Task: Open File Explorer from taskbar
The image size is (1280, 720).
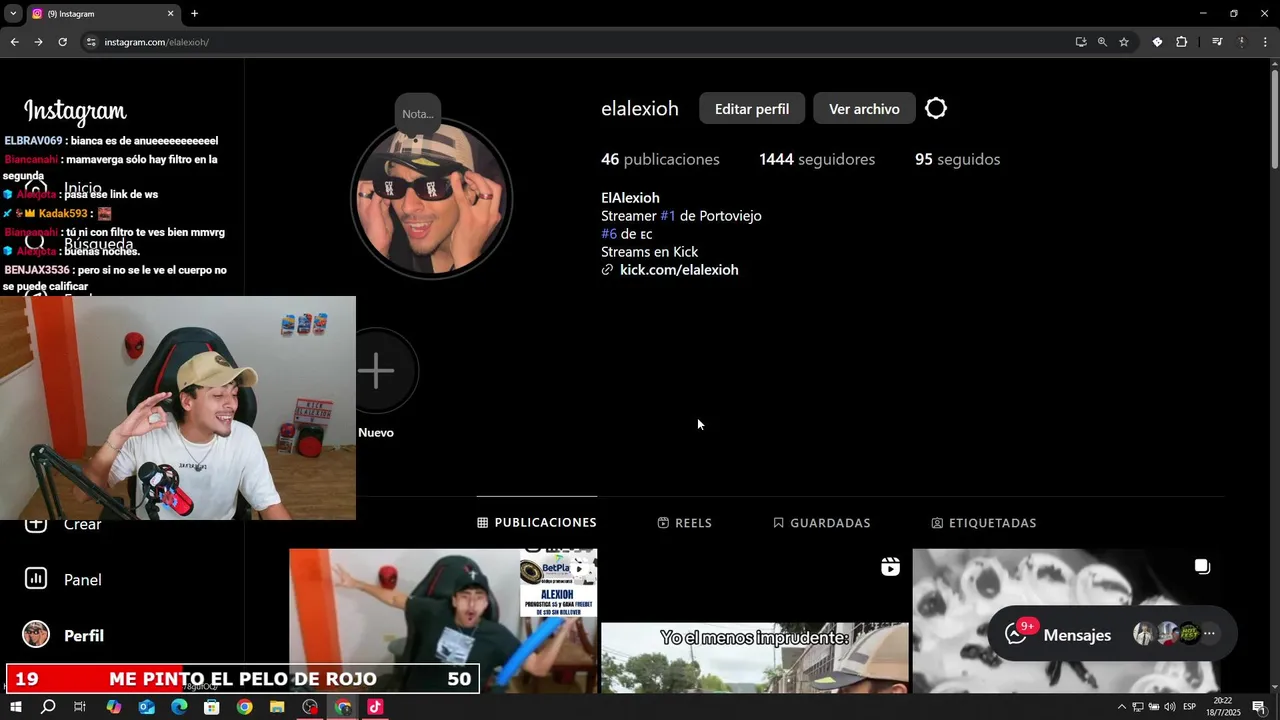Action: [277, 707]
